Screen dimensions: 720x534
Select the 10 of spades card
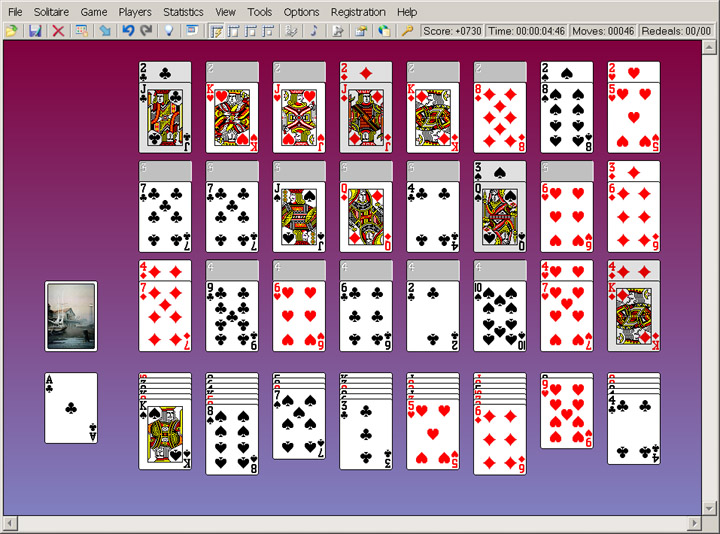coord(500,316)
